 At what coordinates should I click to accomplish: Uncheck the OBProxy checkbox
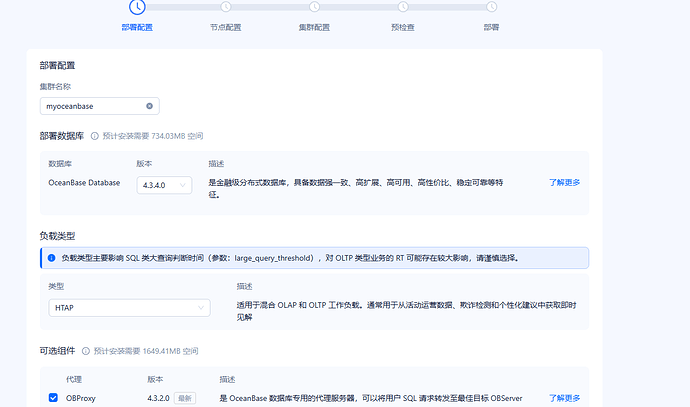(53, 398)
